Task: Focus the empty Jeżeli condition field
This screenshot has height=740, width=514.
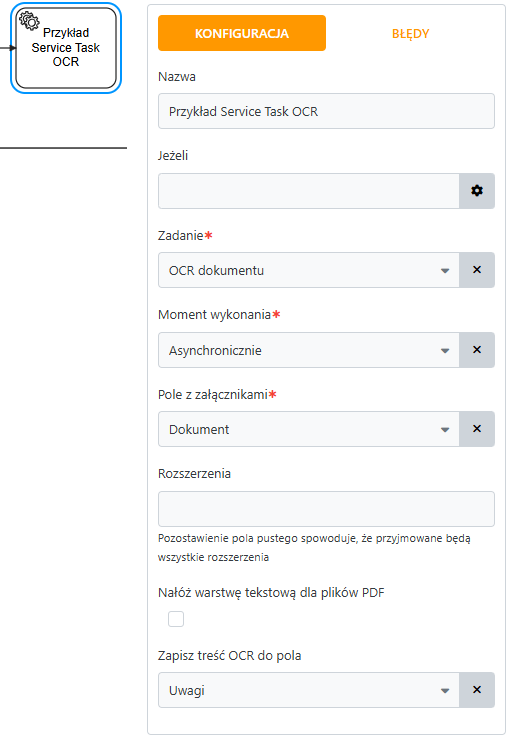Action: [309, 191]
